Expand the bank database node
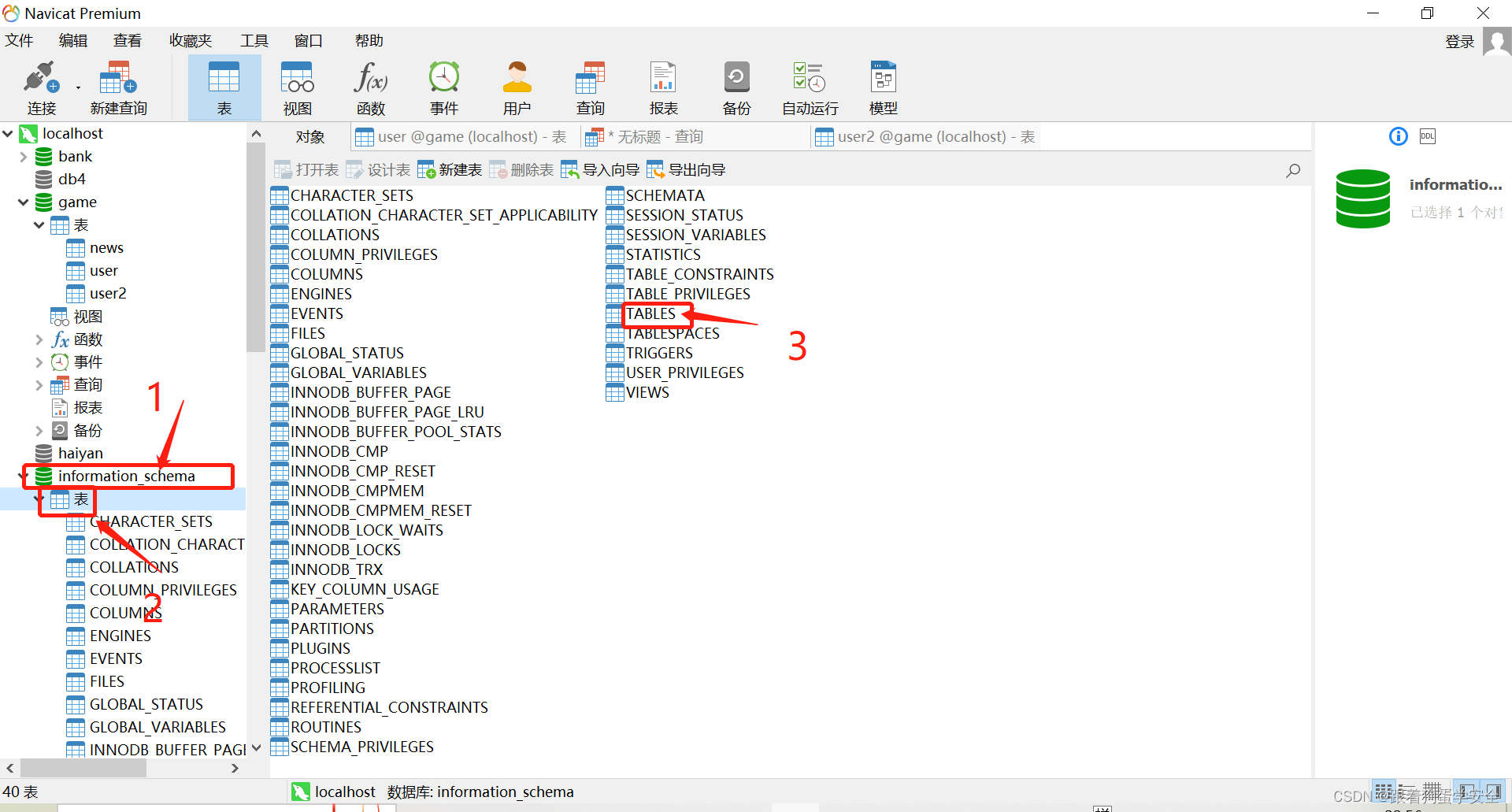 23,157
